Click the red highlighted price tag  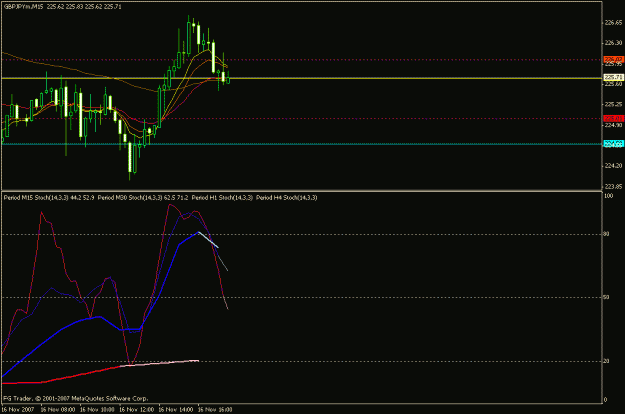click(x=614, y=118)
